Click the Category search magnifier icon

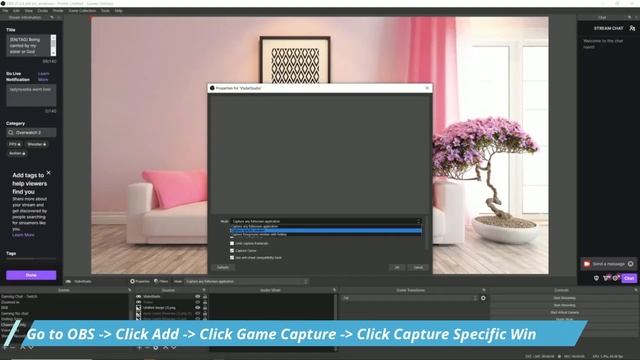[11, 133]
